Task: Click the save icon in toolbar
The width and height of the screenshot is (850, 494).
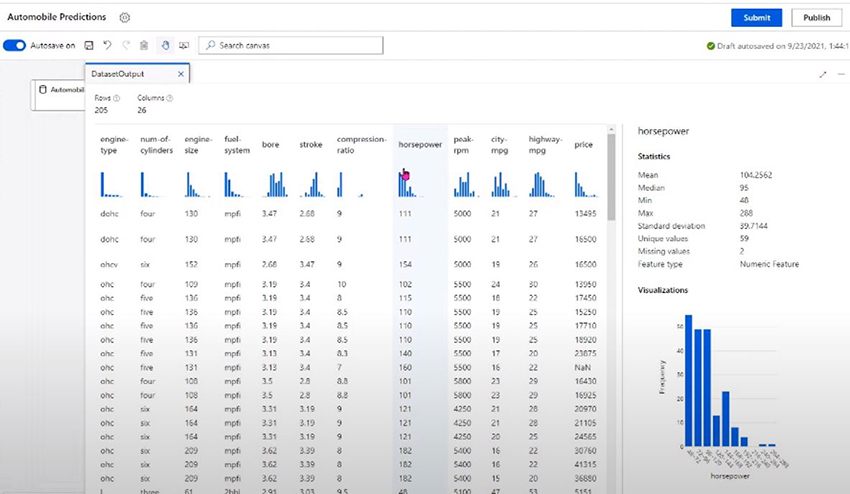Action: 89,46
